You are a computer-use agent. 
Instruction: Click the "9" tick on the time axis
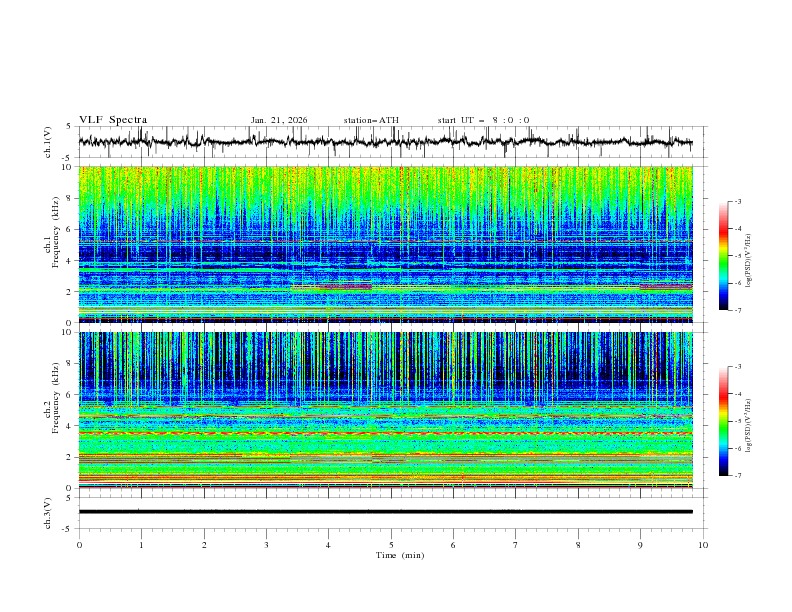click(640, 545)
